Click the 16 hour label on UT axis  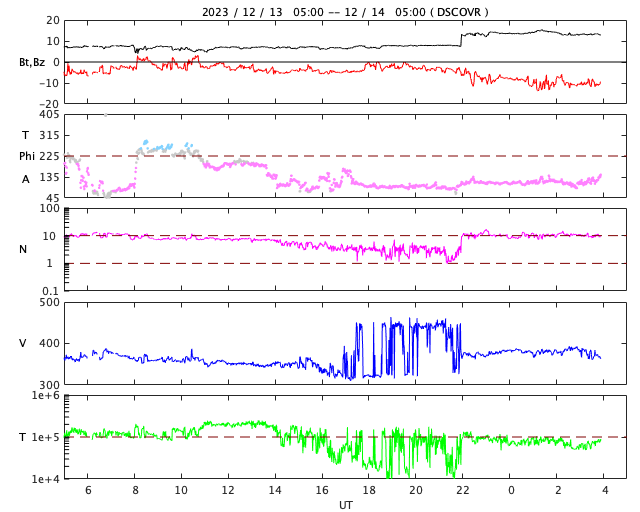(322, 490)
